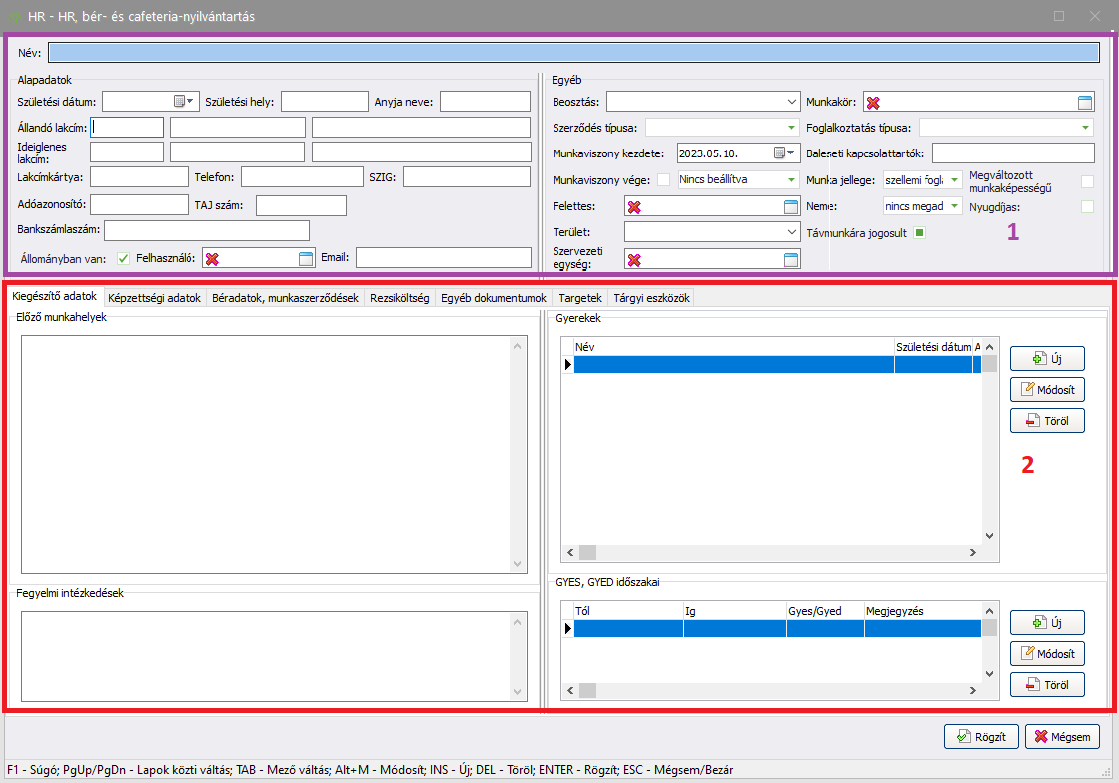Expand the Beosztás dropdown
Viewport: 1119px width, 783px height.
[x=791, y=102]
